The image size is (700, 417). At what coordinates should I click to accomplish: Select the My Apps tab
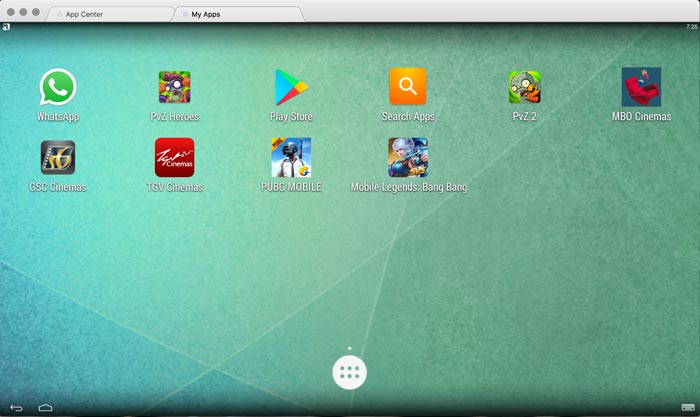point(239,14)
